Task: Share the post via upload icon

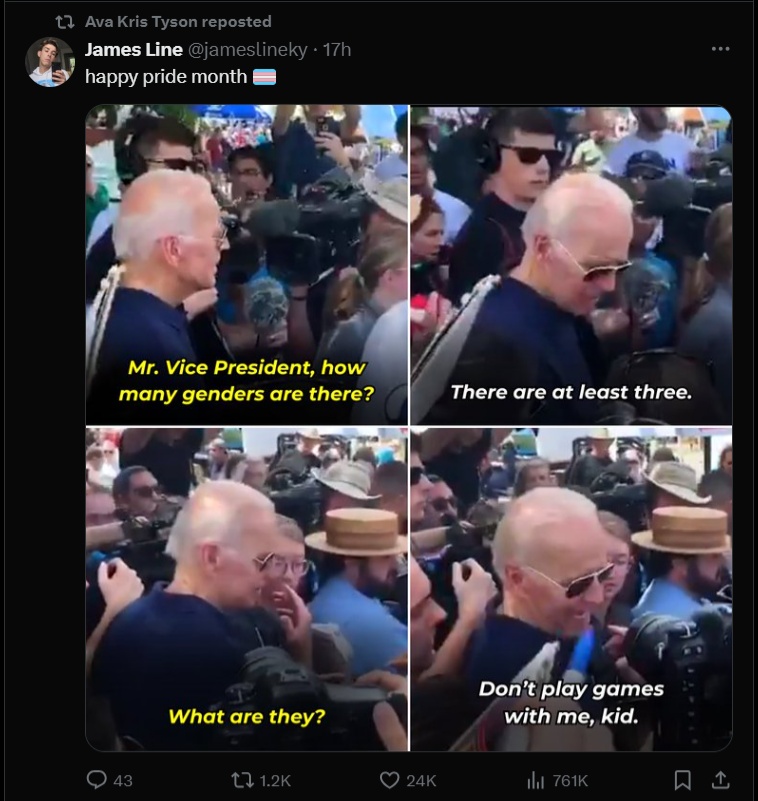Action: 720,780
